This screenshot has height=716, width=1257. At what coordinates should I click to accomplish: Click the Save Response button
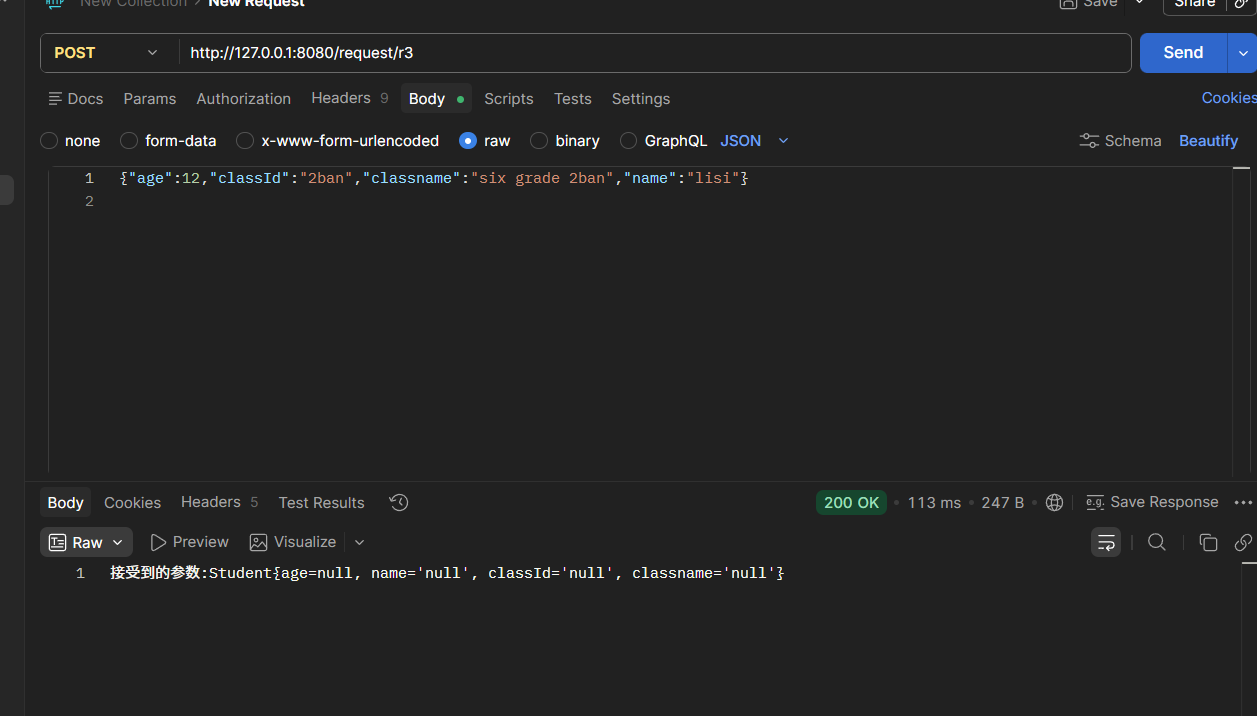click(1152, 502)
